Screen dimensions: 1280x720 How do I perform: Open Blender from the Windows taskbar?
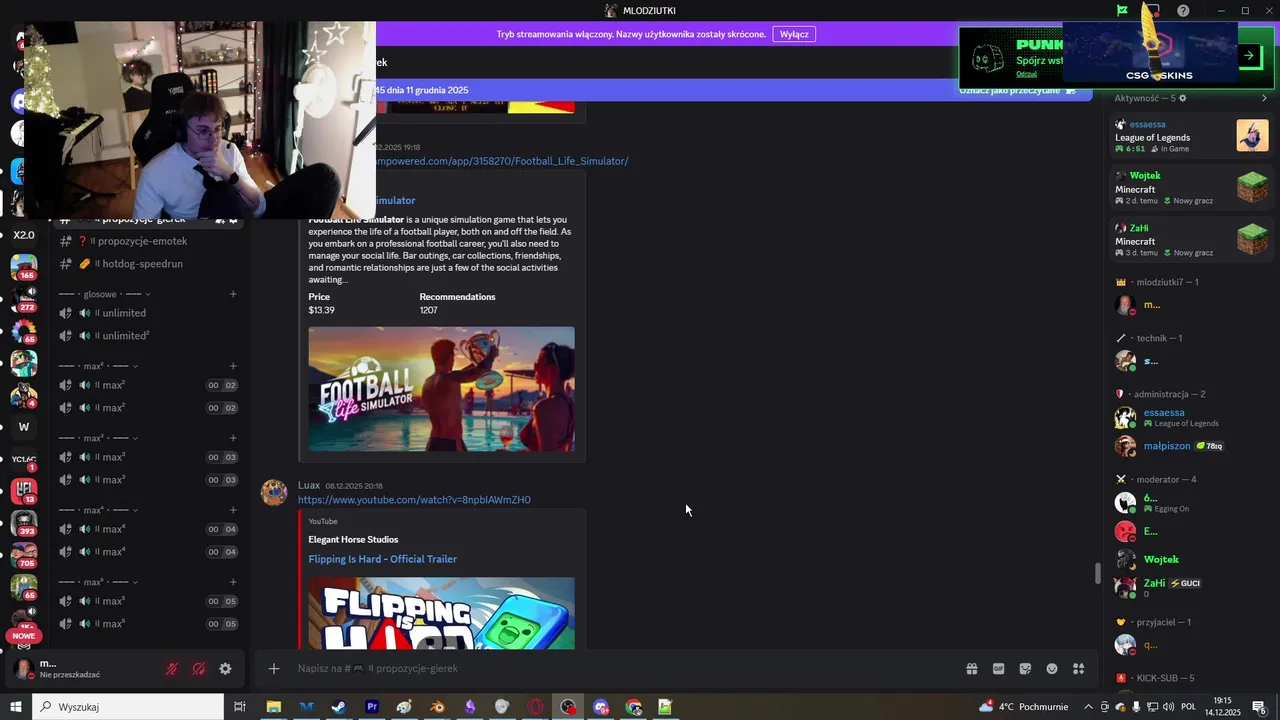[x=437, y=707]
